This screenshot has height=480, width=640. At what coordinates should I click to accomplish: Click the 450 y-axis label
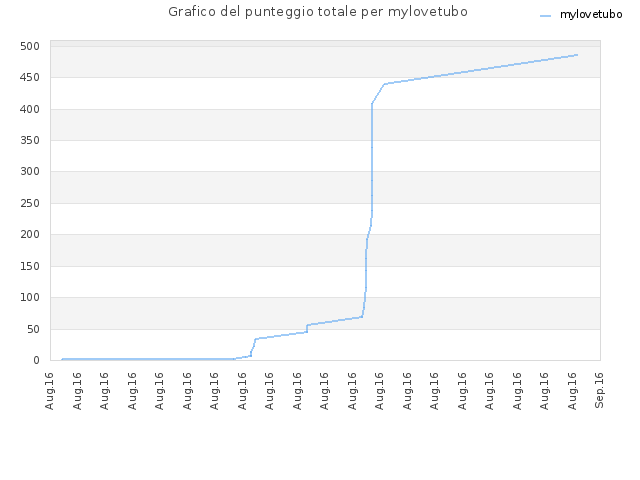click(30, 78)
